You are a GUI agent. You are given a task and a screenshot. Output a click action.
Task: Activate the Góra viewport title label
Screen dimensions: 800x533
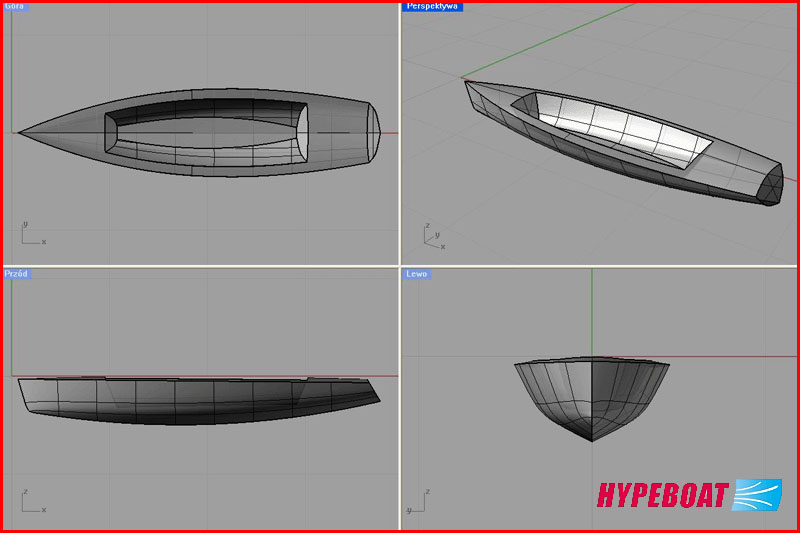click(x=14, y=6)
